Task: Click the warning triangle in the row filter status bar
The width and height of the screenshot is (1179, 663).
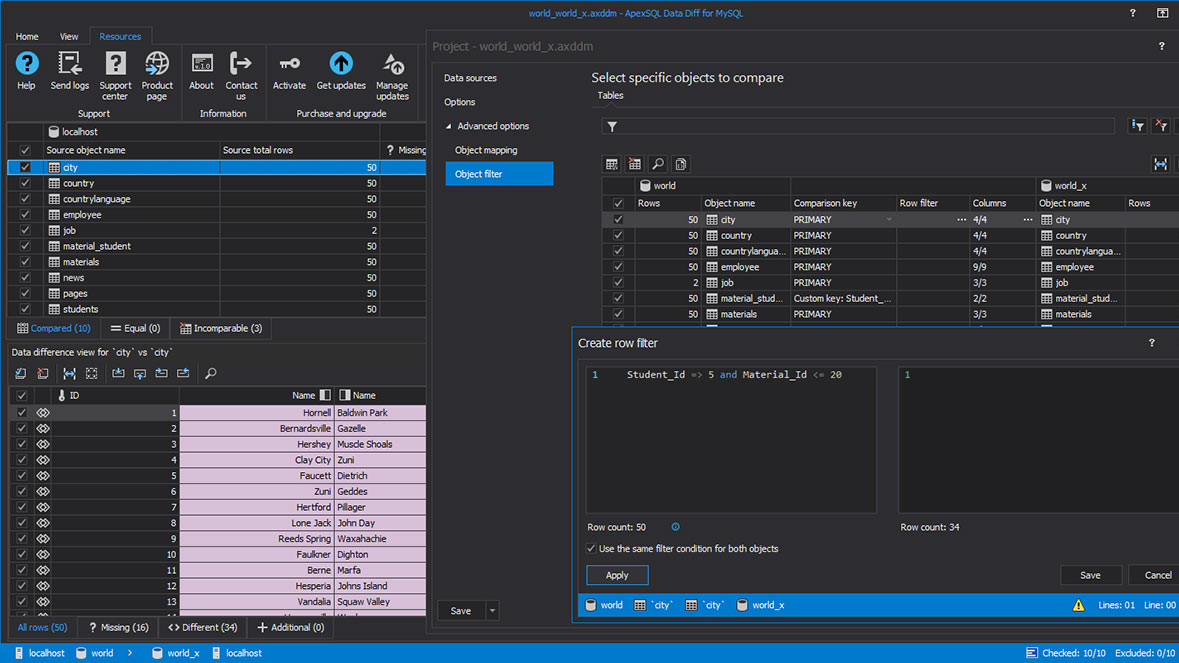Action: pos(1078,605)
